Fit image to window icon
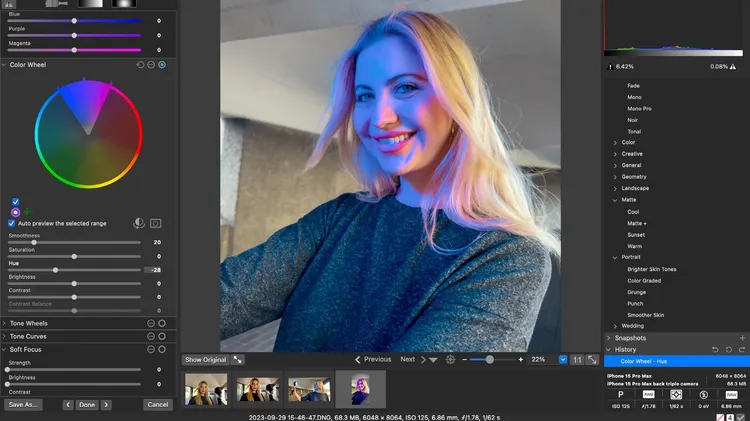The height and width of the screenshot is (421, 750). coord(592,360)
